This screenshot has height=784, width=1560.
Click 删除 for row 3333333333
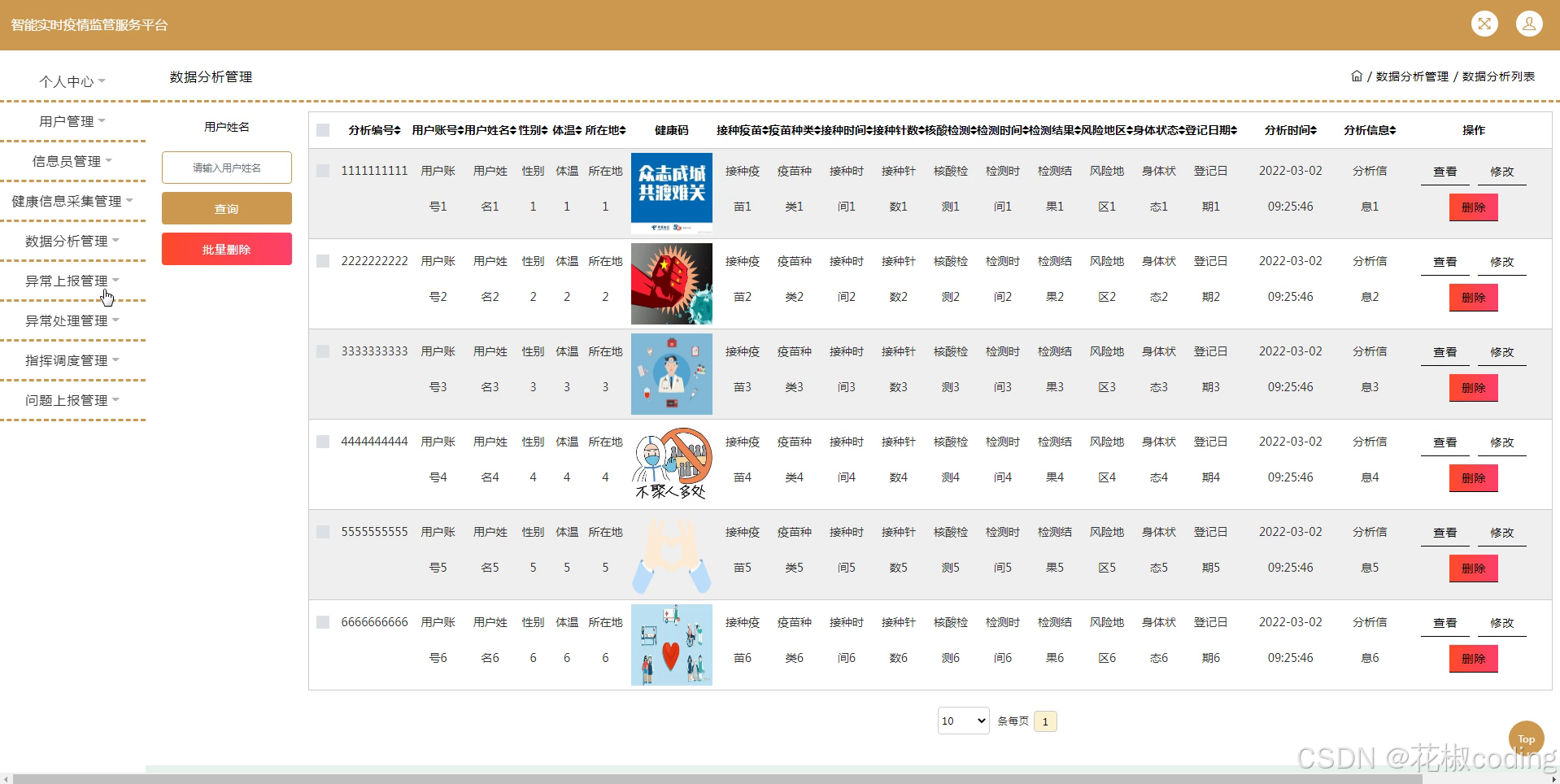[x=1474, y=388]
